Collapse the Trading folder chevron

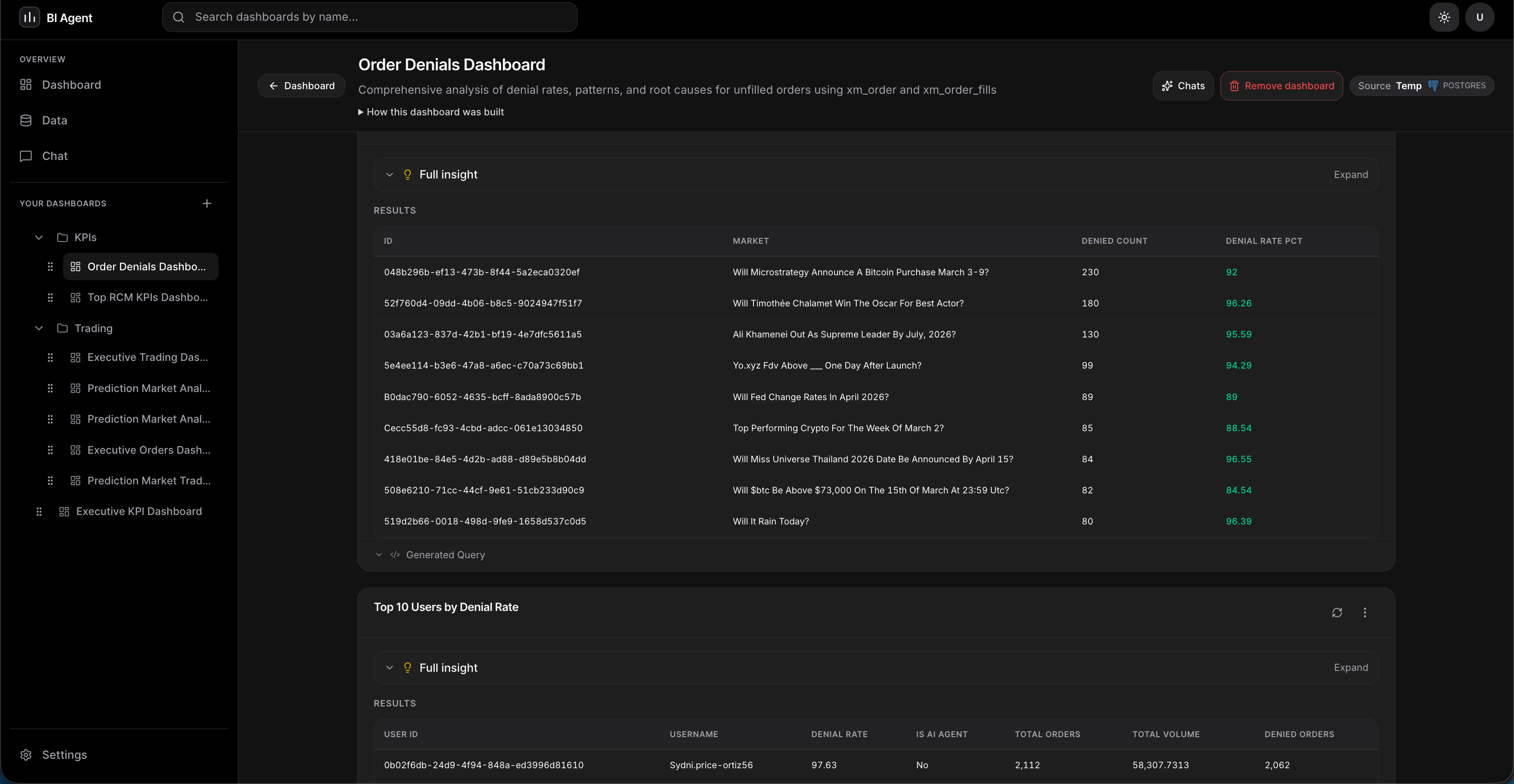coord(39,328)
